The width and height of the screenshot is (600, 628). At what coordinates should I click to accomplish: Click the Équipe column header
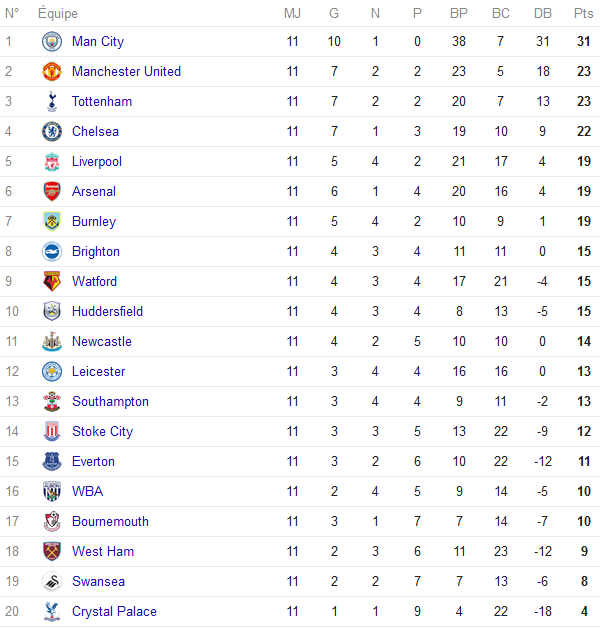click(x=57, y=14)
